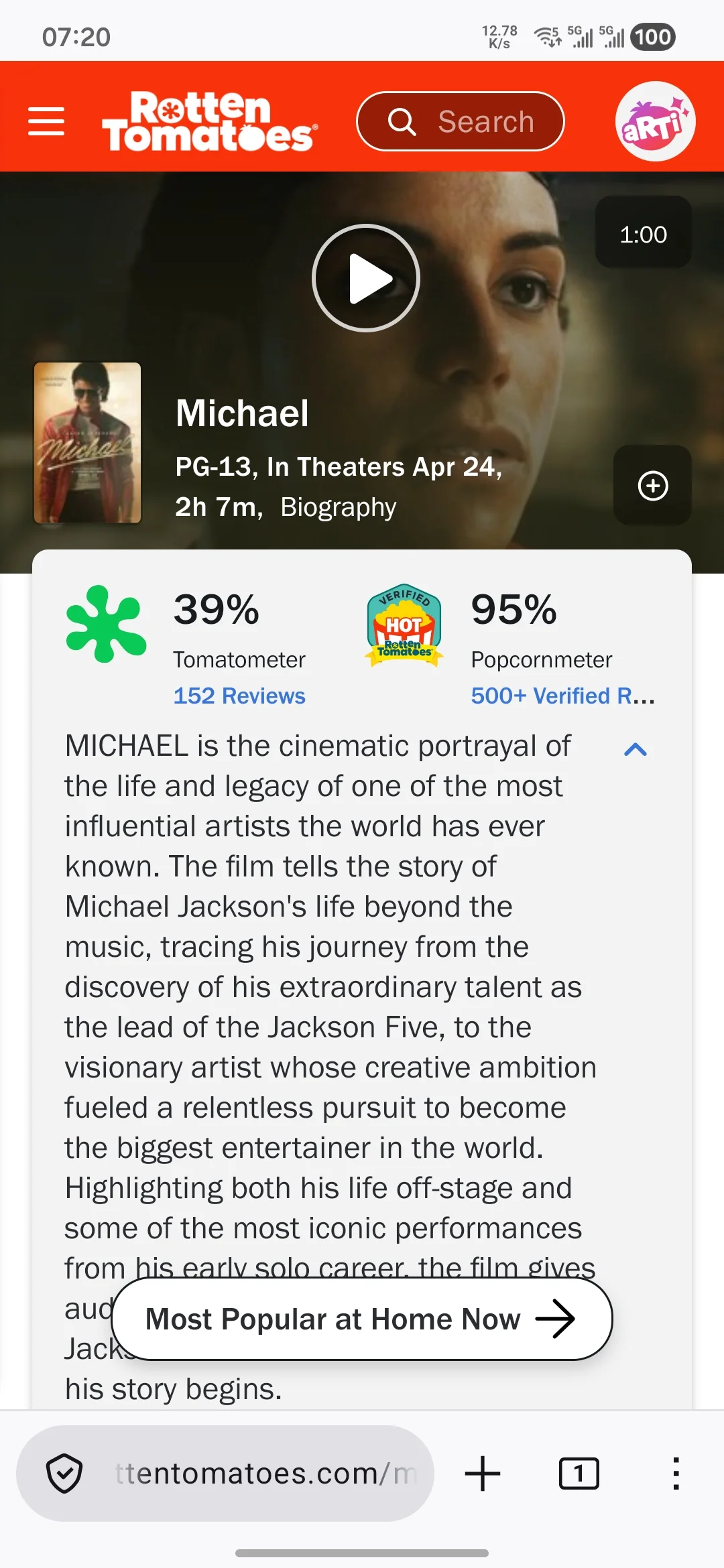Collapse the movie synopsis chevron
The image size is (724, 1568).
pyautogui.click(x=635, y=749)
